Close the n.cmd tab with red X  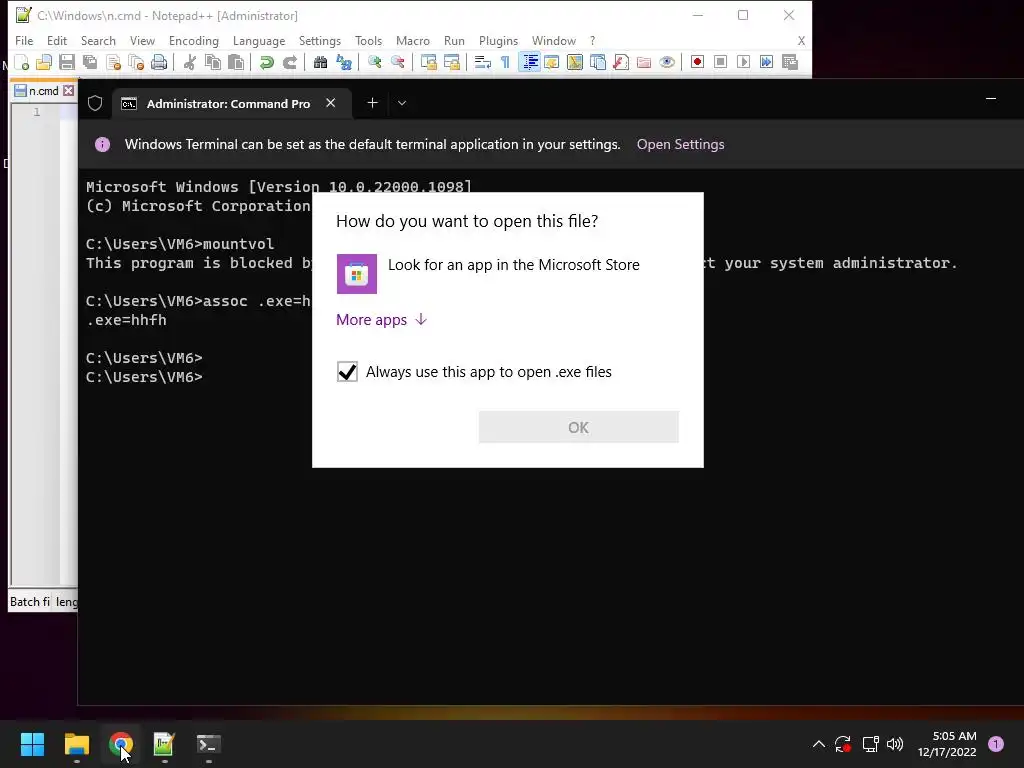click(x=69, y=91)
